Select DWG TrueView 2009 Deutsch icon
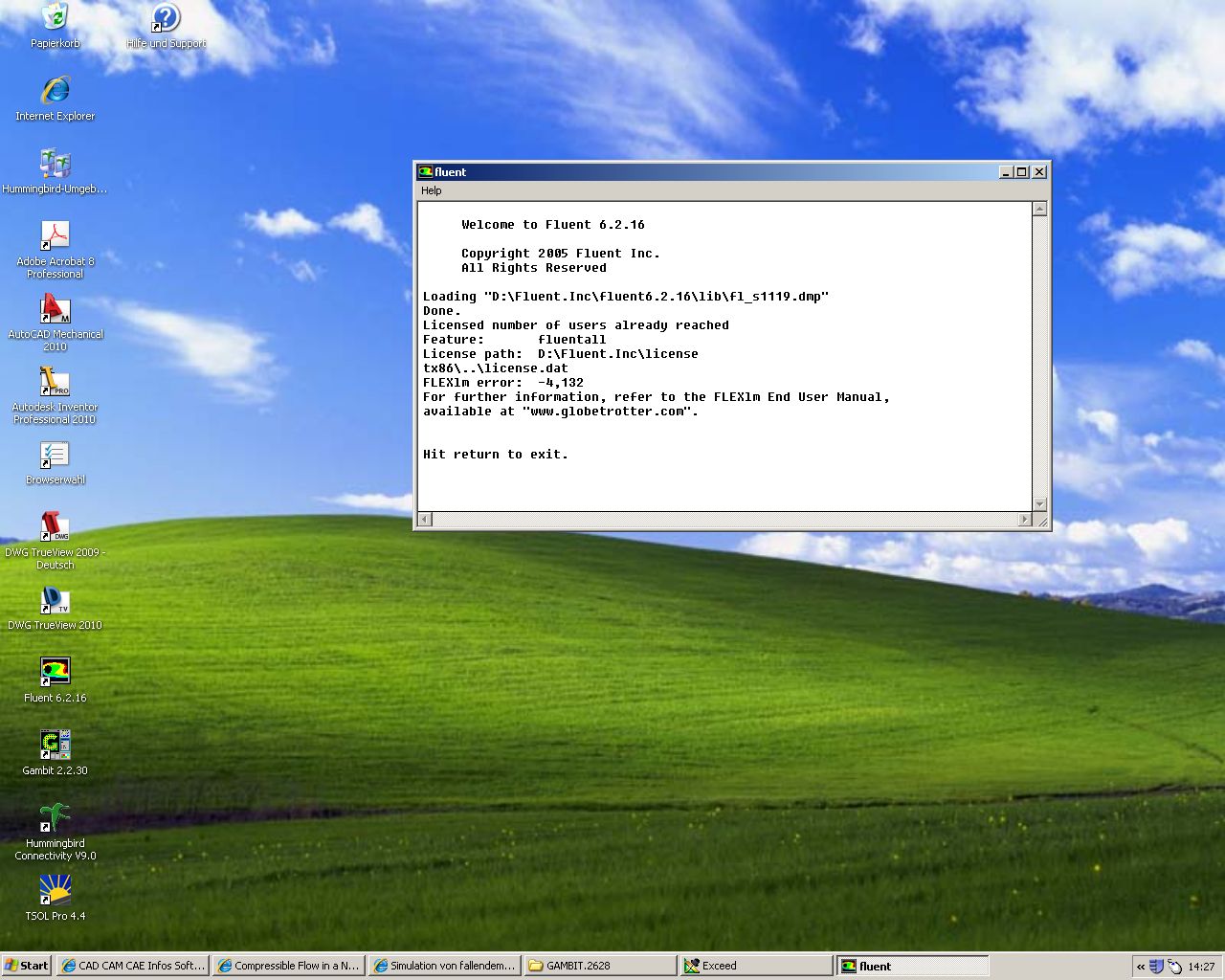Screen dimensions: 1225x980 click(55, 542)
